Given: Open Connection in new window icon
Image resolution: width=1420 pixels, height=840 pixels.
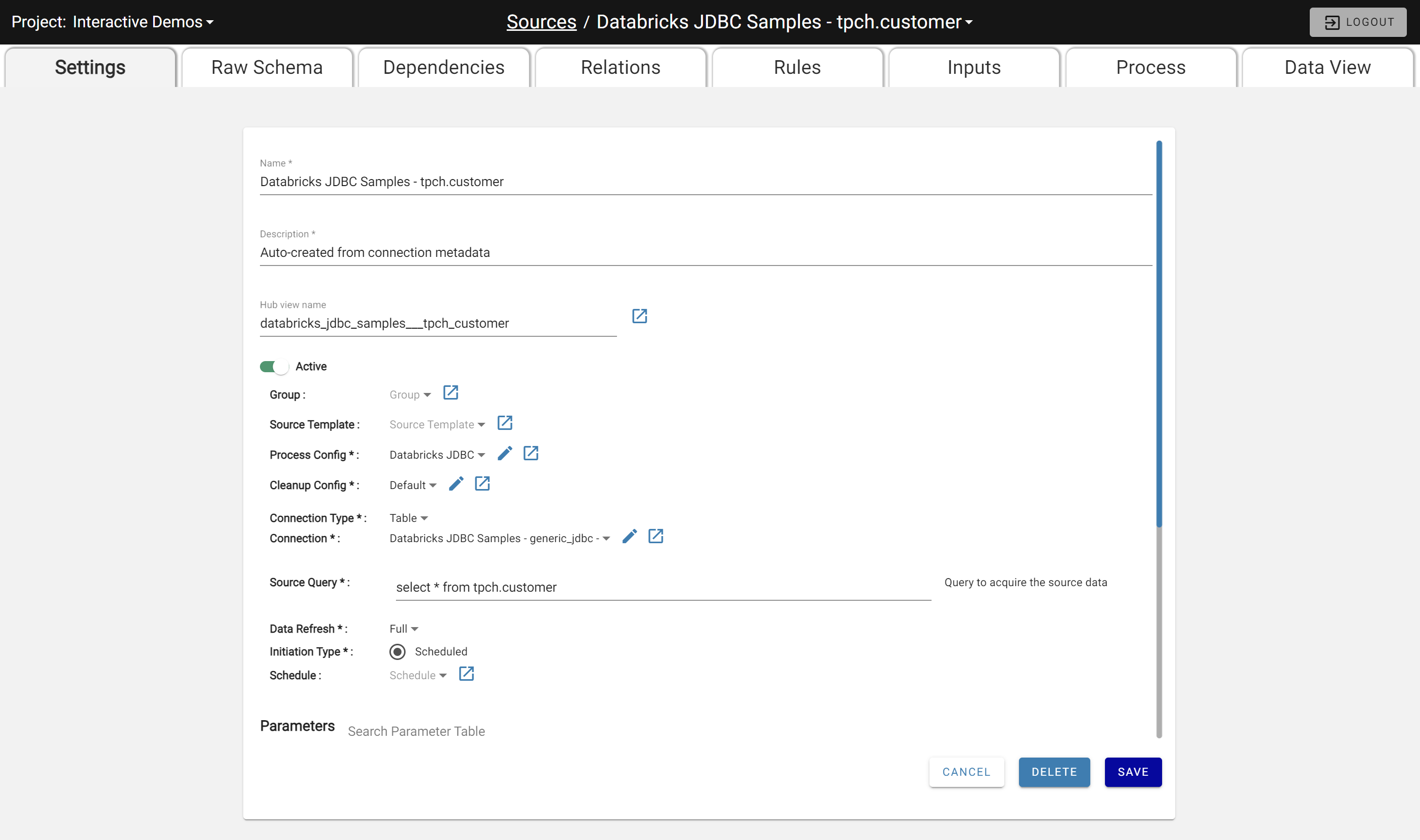Looking at the screenshot, I should (655, 537).
